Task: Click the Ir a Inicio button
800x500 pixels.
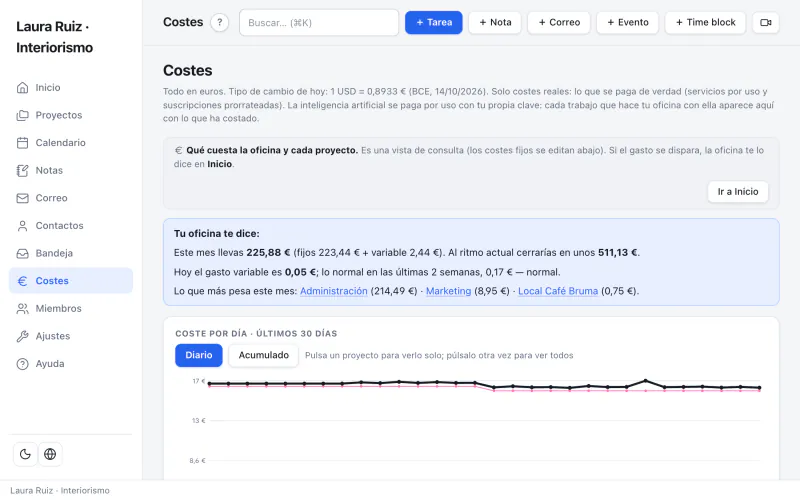Action: pos(738,192)
